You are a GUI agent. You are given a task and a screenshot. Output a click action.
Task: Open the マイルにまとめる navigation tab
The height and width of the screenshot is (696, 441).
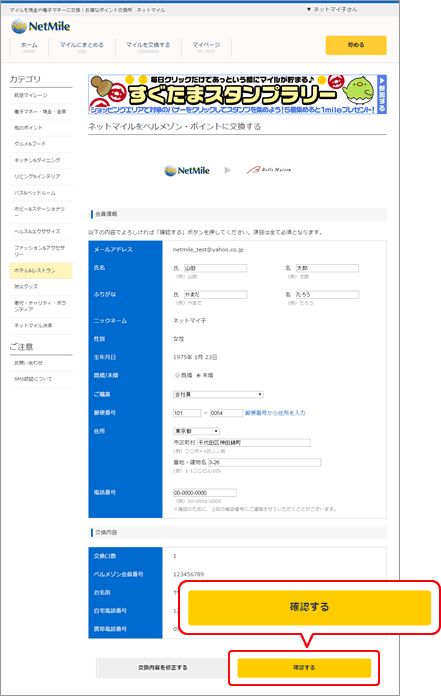(82, 47)
